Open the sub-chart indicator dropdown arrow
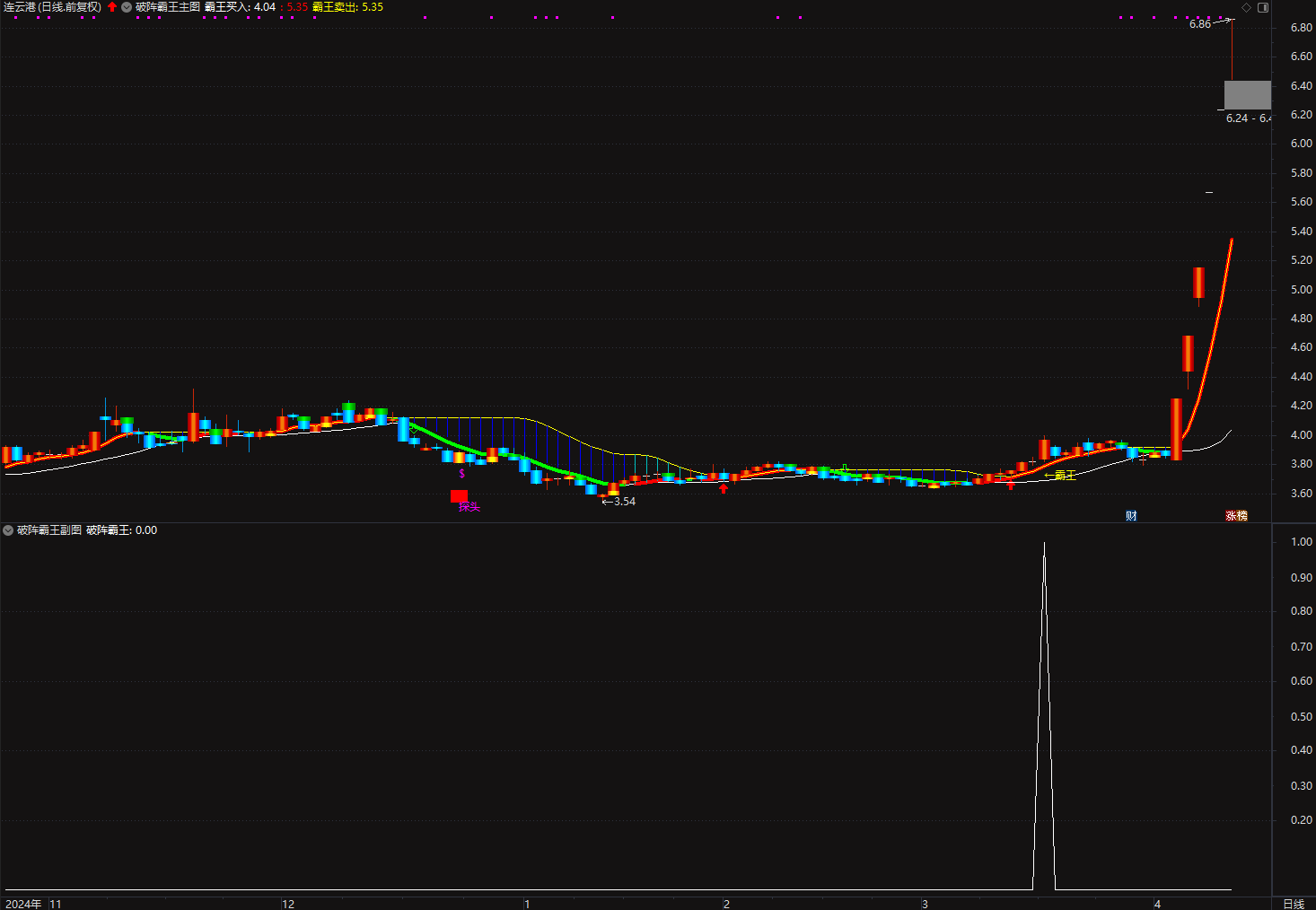1316x910 pixels. click(x=9, y=530)
